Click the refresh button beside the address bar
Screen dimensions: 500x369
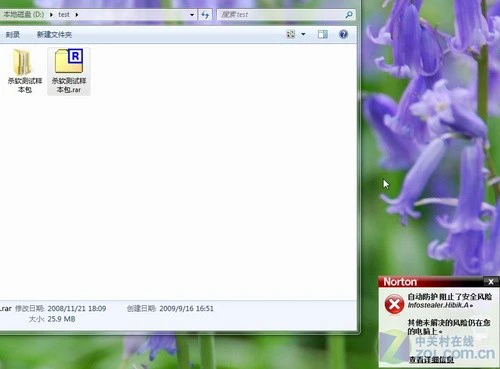205,15
